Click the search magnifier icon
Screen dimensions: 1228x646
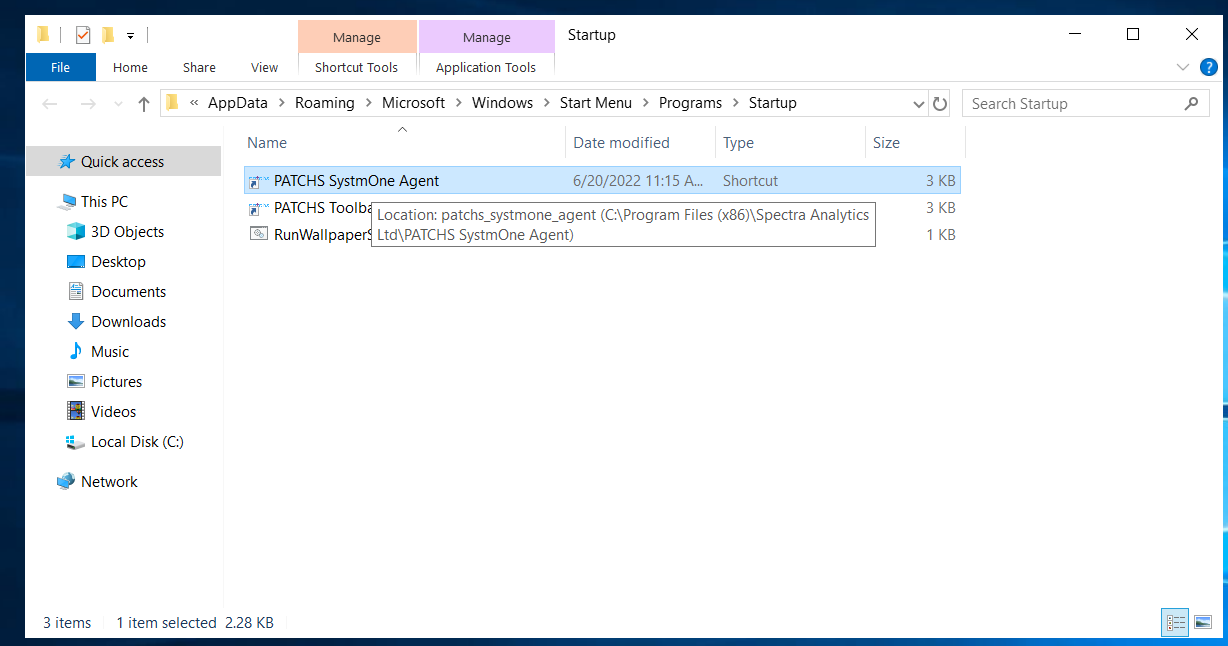[x=1190, y=104]
